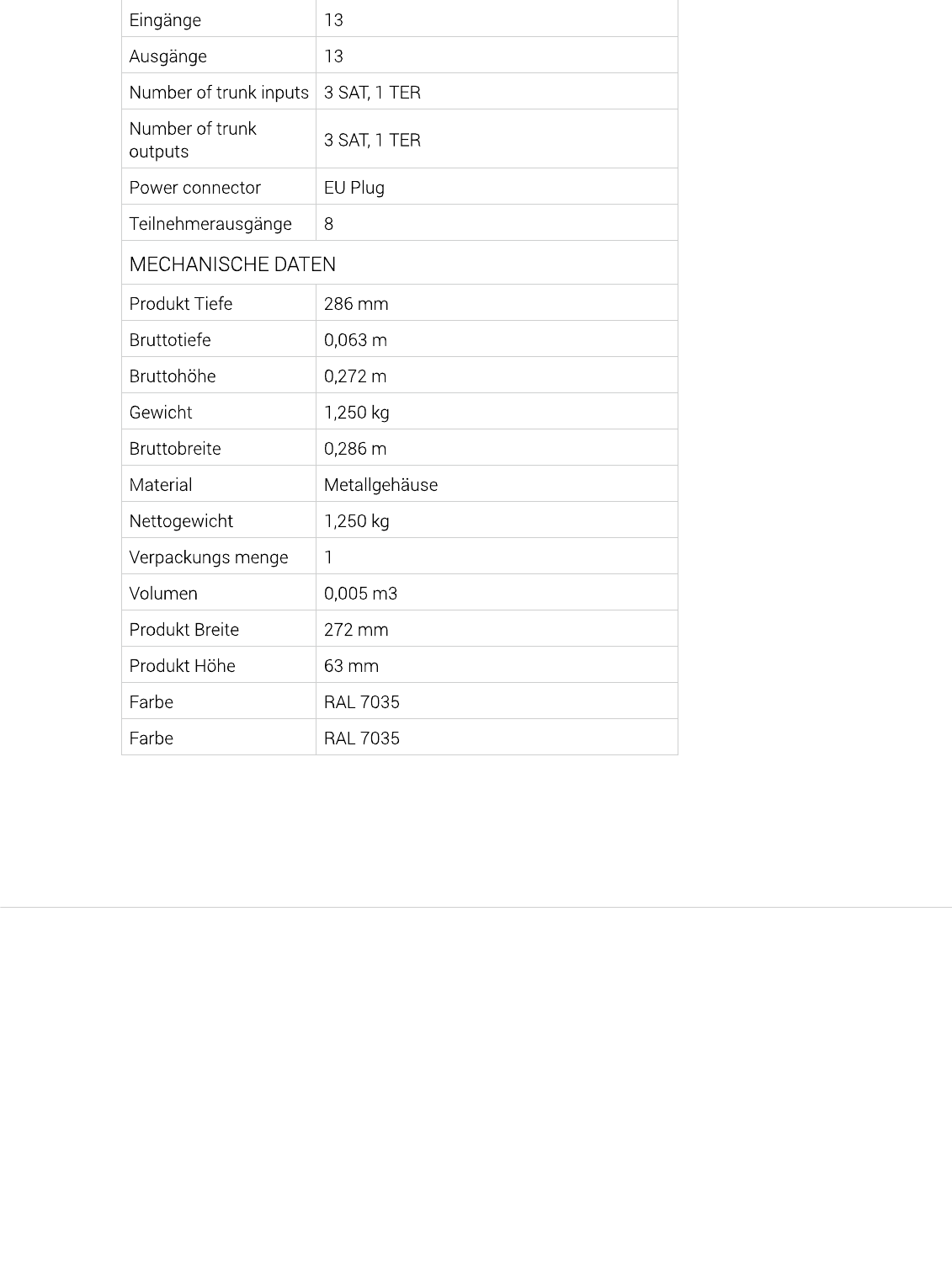Select the Ausgänge row label
The image size is (952, 1274).
[x=168, y=56]
